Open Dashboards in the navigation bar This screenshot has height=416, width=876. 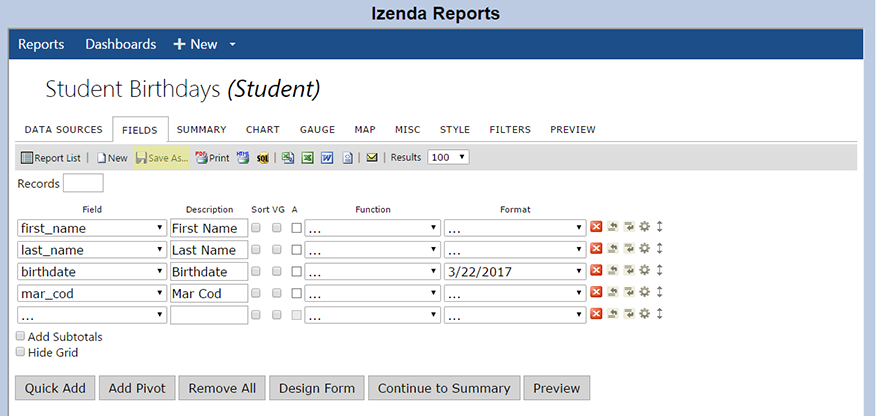tap(121, 44)
